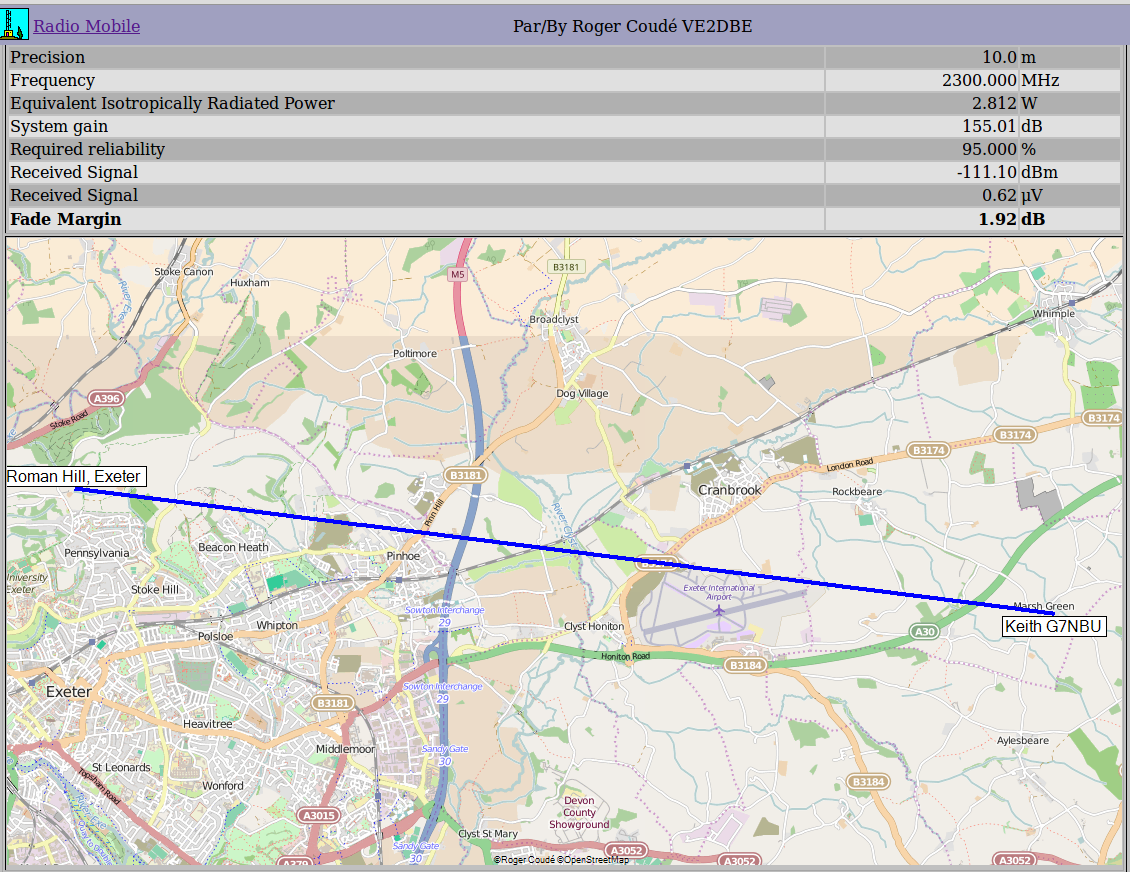Click the A396 road shield
The width and height of the screenshot is (1130, 872).
click(105, 398)
